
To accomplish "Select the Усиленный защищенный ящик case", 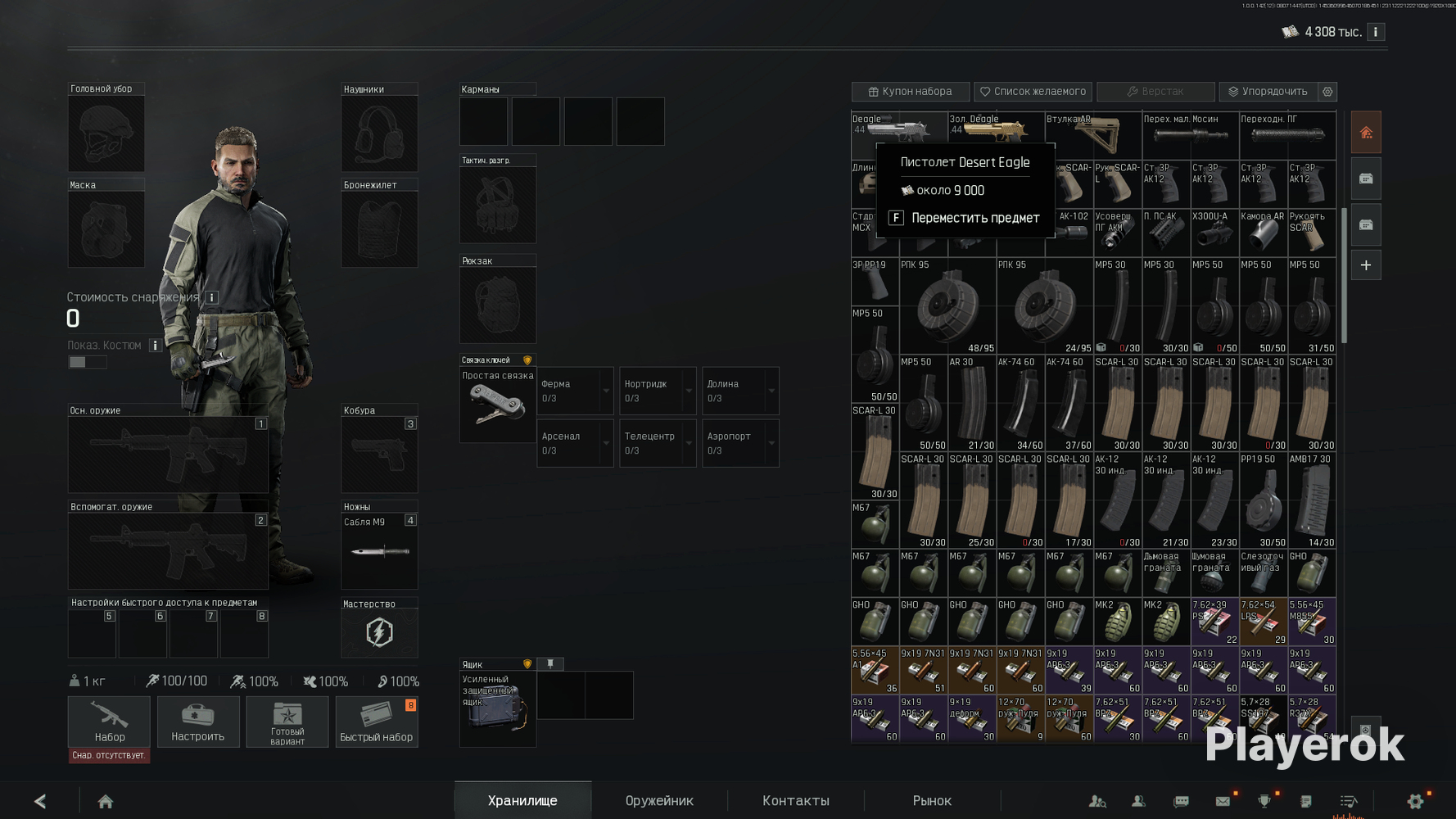I will point(498,708).
